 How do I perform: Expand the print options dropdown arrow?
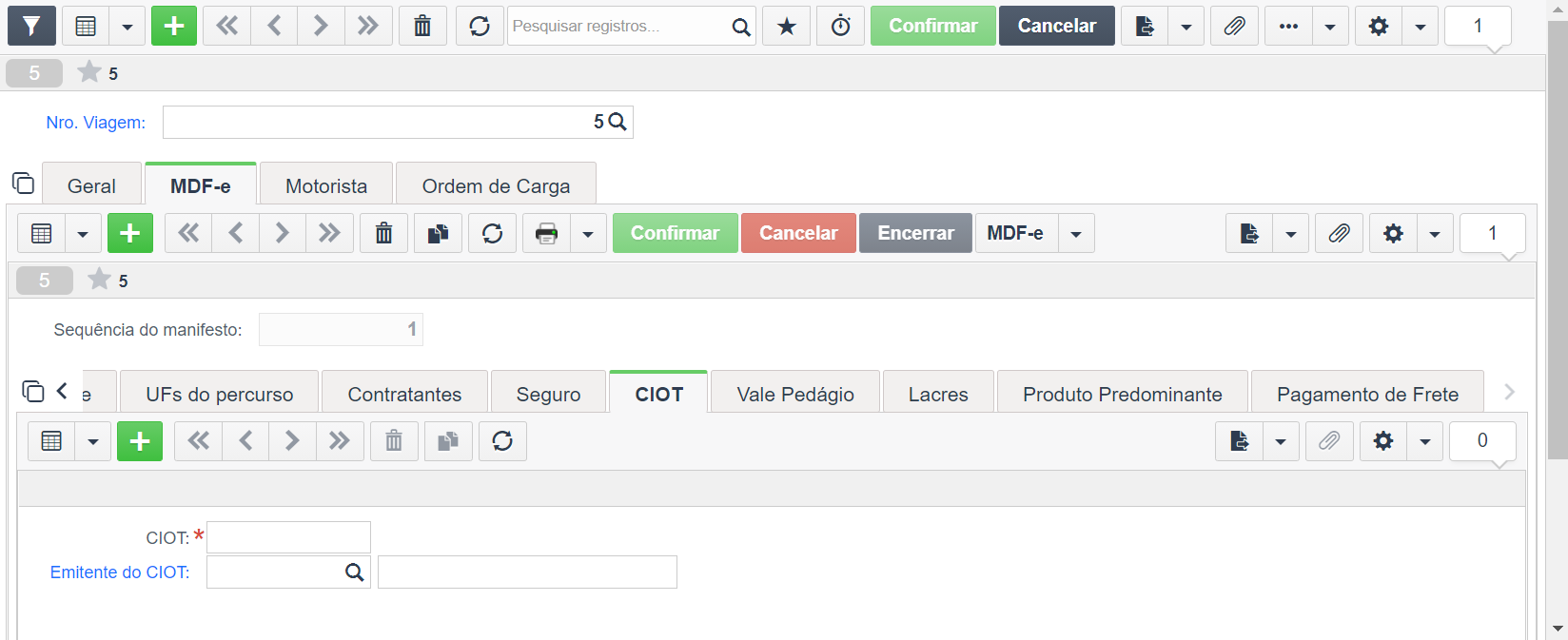click(x=588, y=233)
